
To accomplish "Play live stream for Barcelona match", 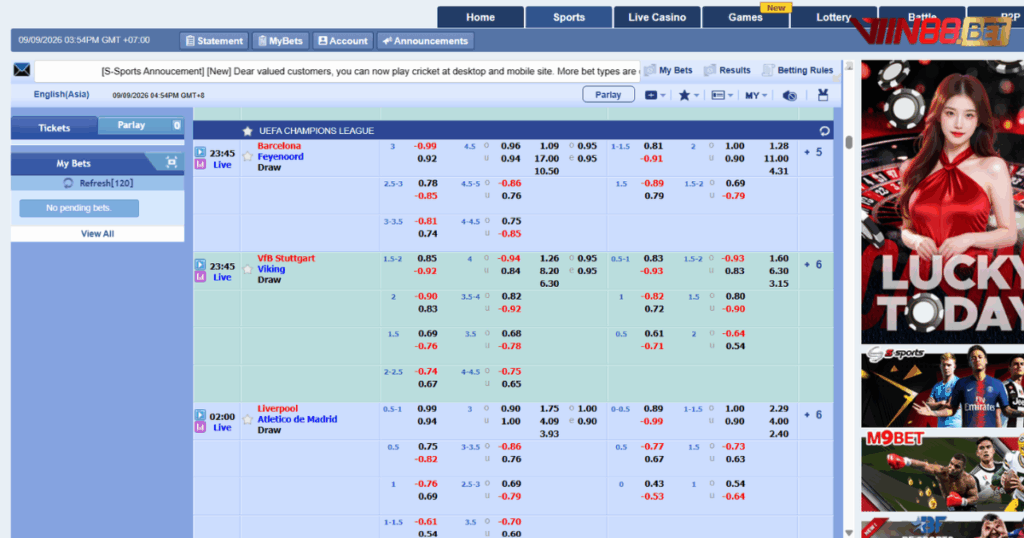I will tap(200, 152).
